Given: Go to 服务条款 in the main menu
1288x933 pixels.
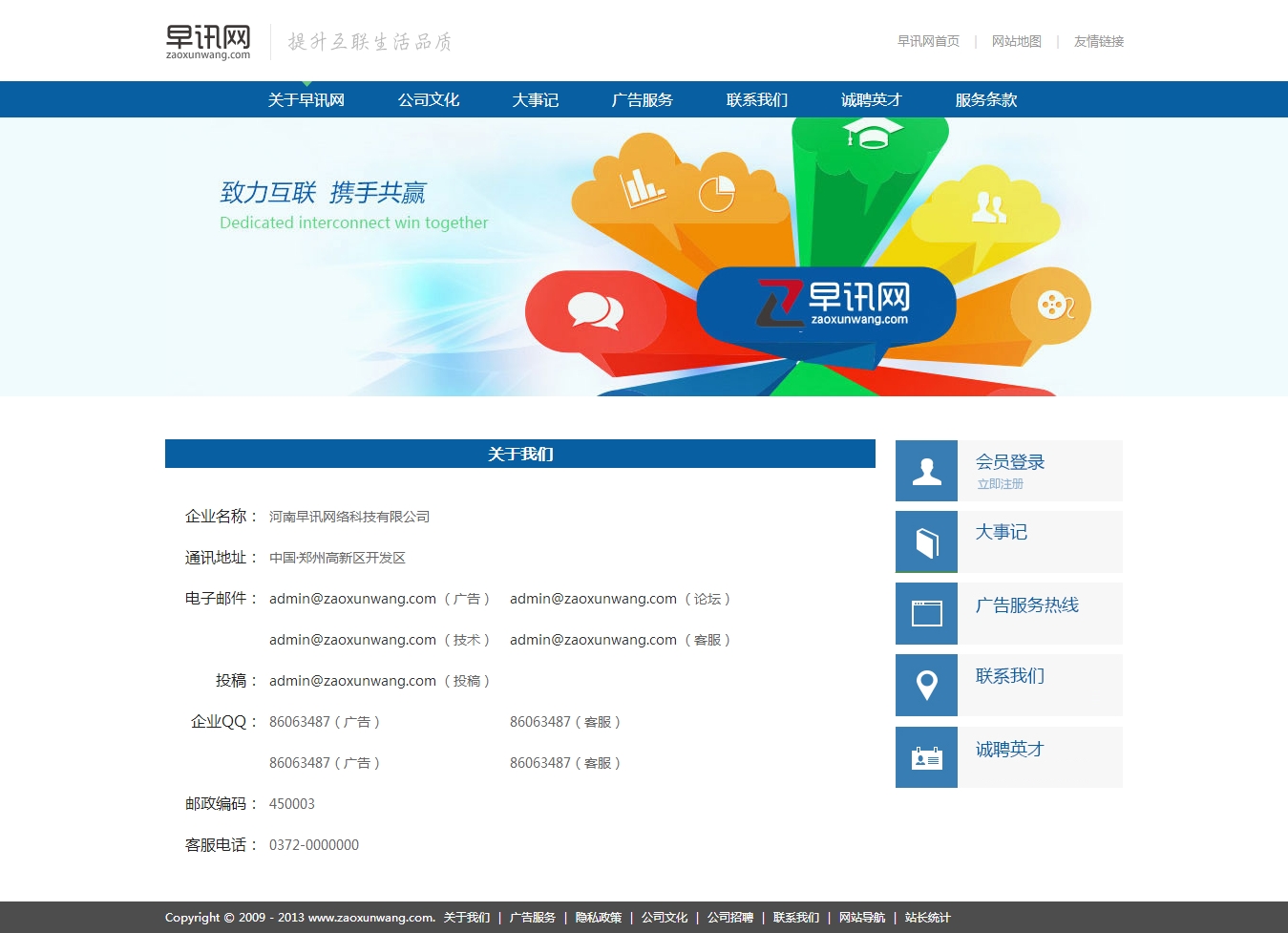Looking at the screenshot, I should 986,100.
